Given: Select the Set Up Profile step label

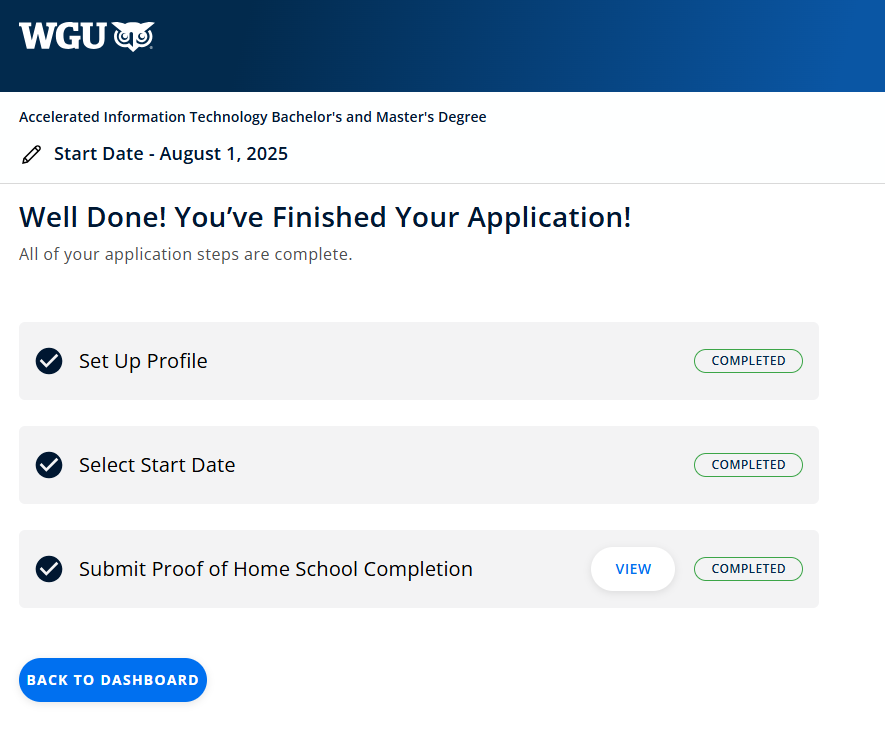Looking at the screenshot, I should tap(143, 361).
